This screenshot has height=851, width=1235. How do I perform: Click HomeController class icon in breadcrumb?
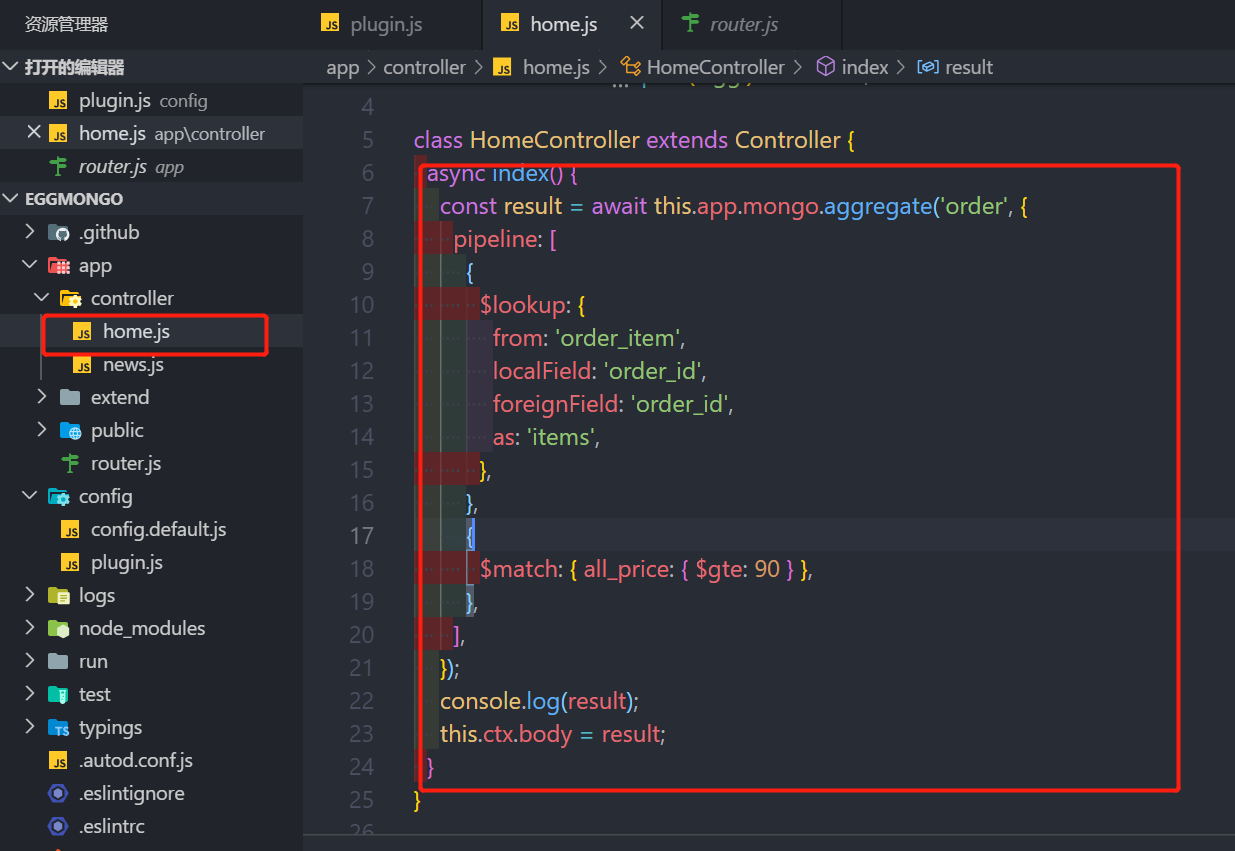[x=630, y=67]
